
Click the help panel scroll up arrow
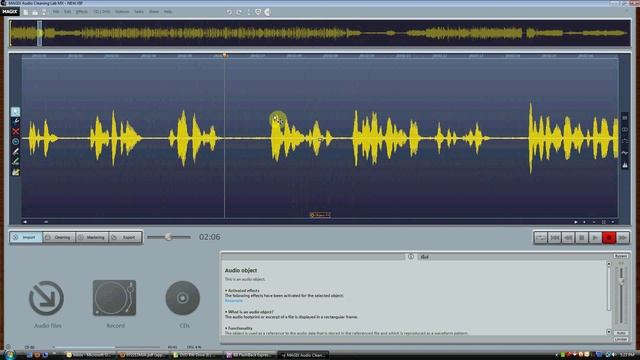[x=609, y=264]
